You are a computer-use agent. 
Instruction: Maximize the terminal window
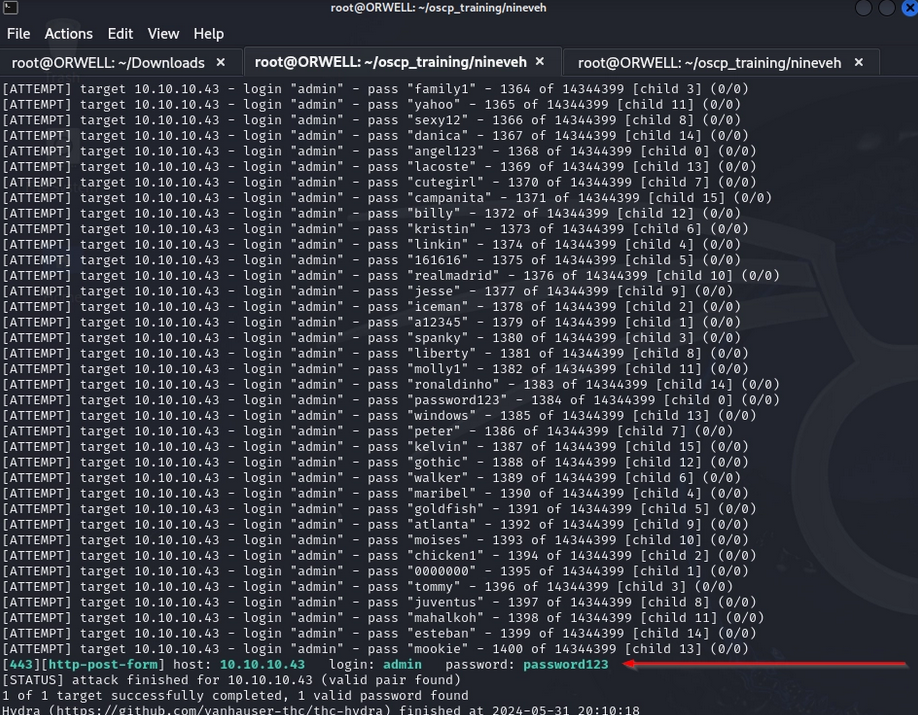886,8
